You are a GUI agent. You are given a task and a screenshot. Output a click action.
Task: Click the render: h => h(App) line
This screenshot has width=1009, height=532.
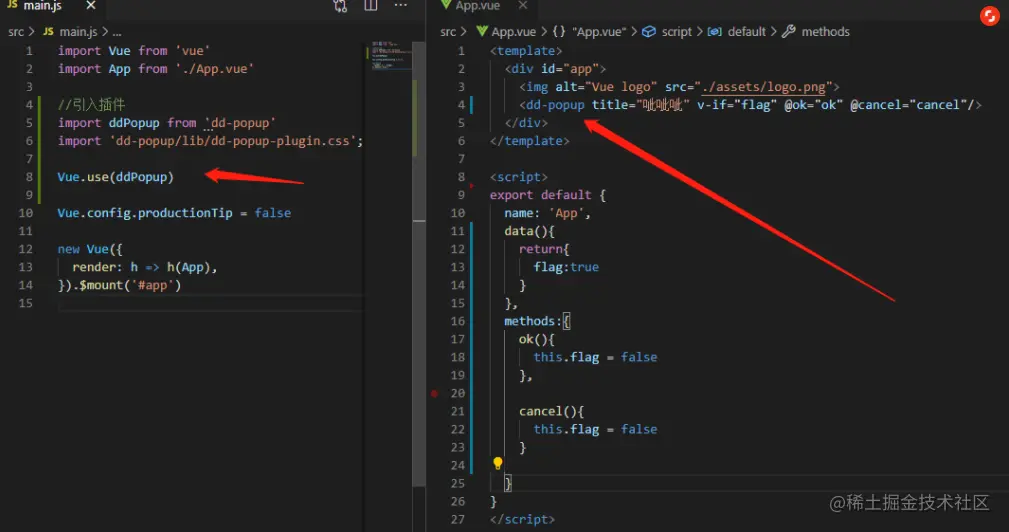pyautogui.click(x=145, y=267)
